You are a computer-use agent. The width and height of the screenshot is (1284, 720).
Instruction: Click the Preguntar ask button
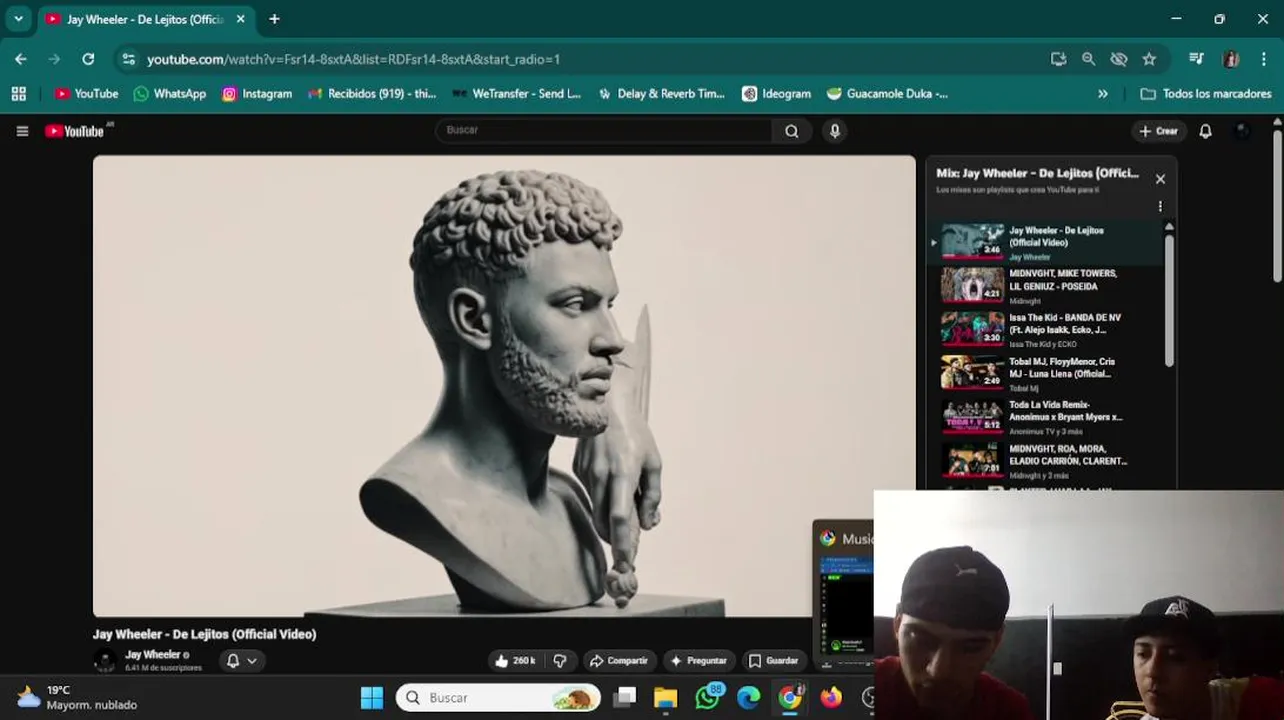tap(699, 660)
